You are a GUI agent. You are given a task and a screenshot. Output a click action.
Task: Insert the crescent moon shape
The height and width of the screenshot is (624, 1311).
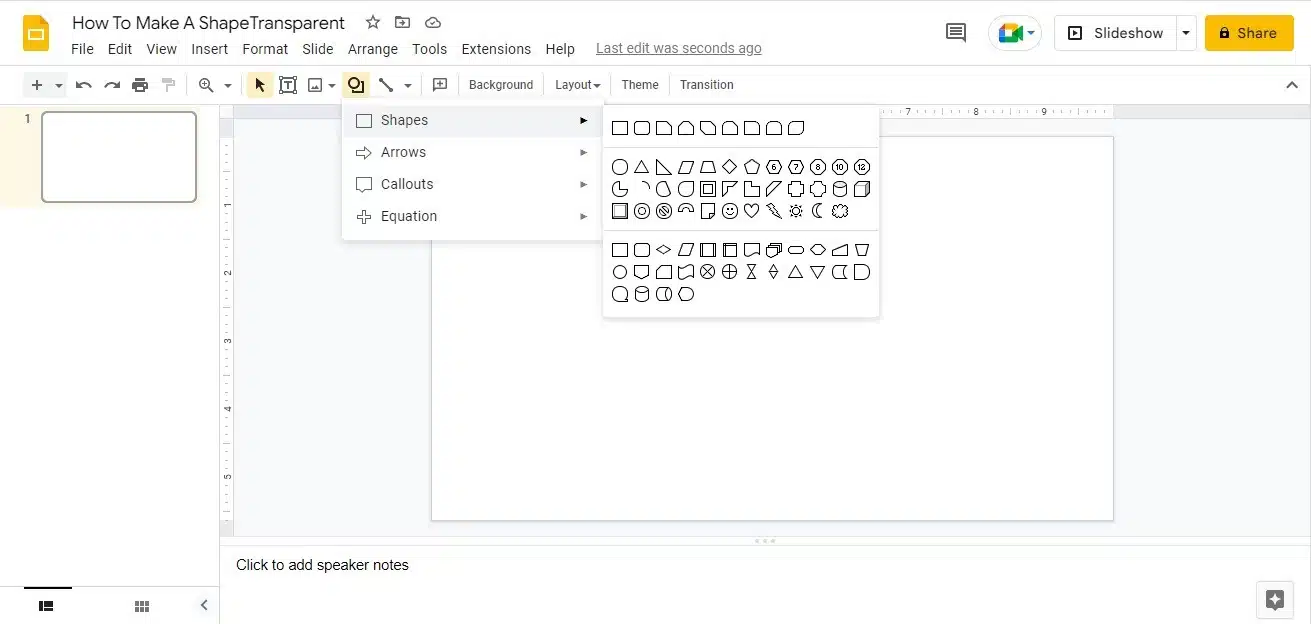tap(817, 211)
